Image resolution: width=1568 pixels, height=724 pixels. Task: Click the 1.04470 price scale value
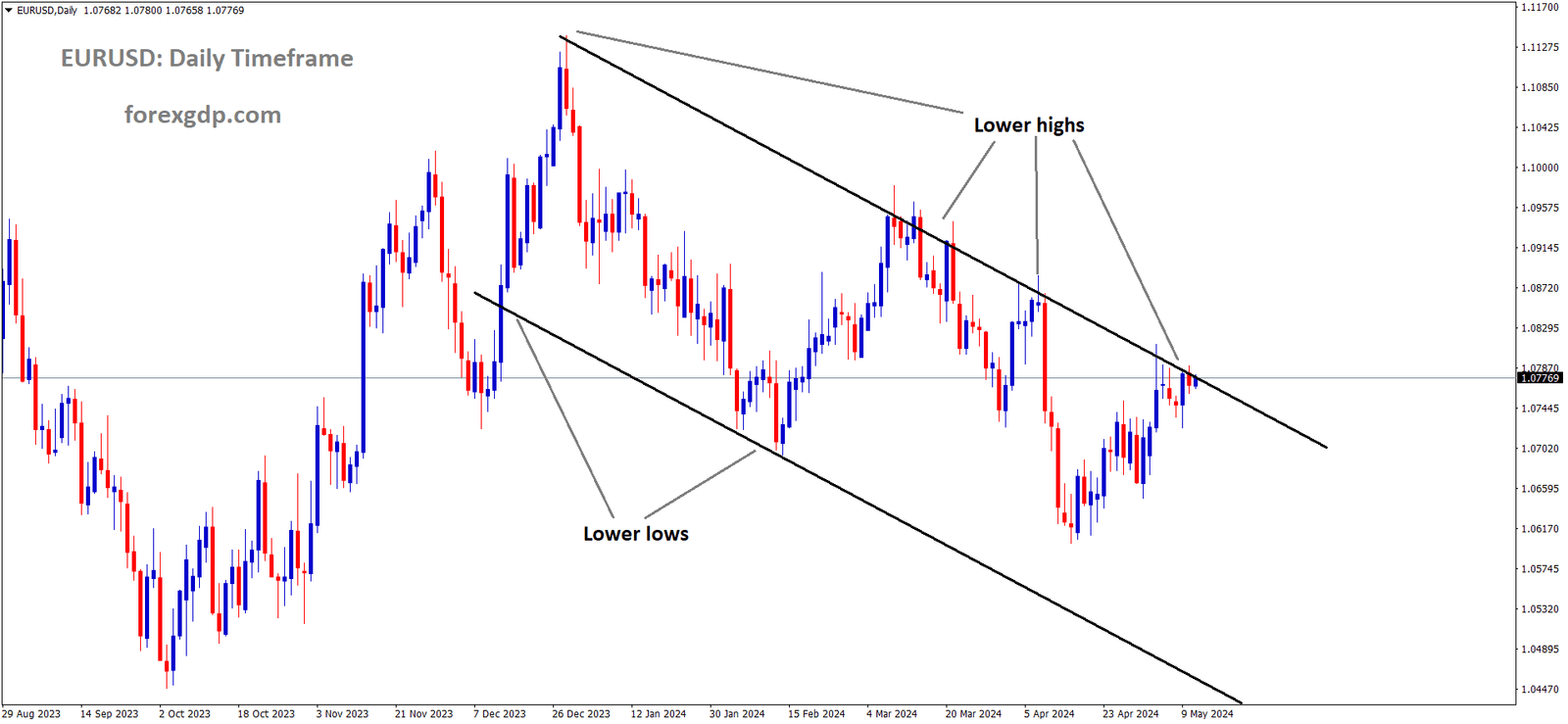(x=1540, y=690)
